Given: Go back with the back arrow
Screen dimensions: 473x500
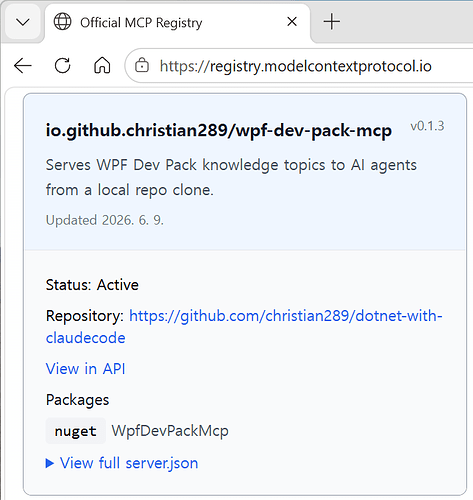Looking at the screenshot, I should tap(23, 65).
